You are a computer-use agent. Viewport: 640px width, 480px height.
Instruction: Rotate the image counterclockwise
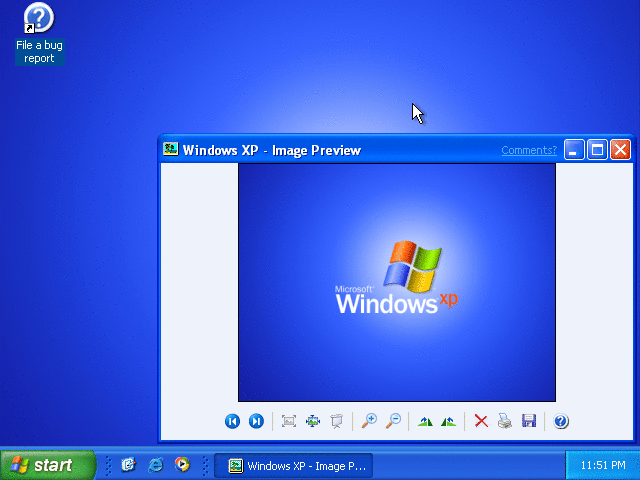pos(449,421)
